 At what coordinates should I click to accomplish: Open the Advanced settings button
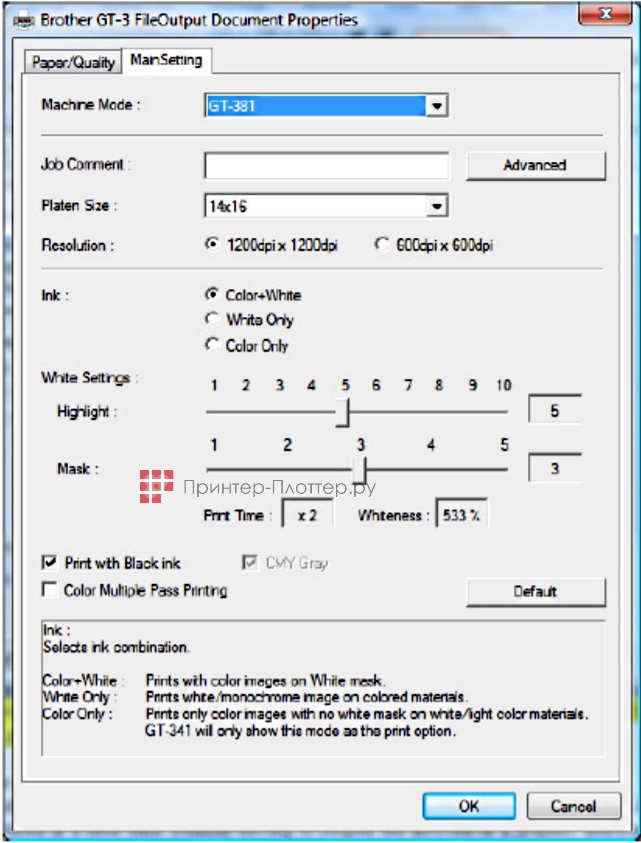pyautogui.click(x=535, y=166)
